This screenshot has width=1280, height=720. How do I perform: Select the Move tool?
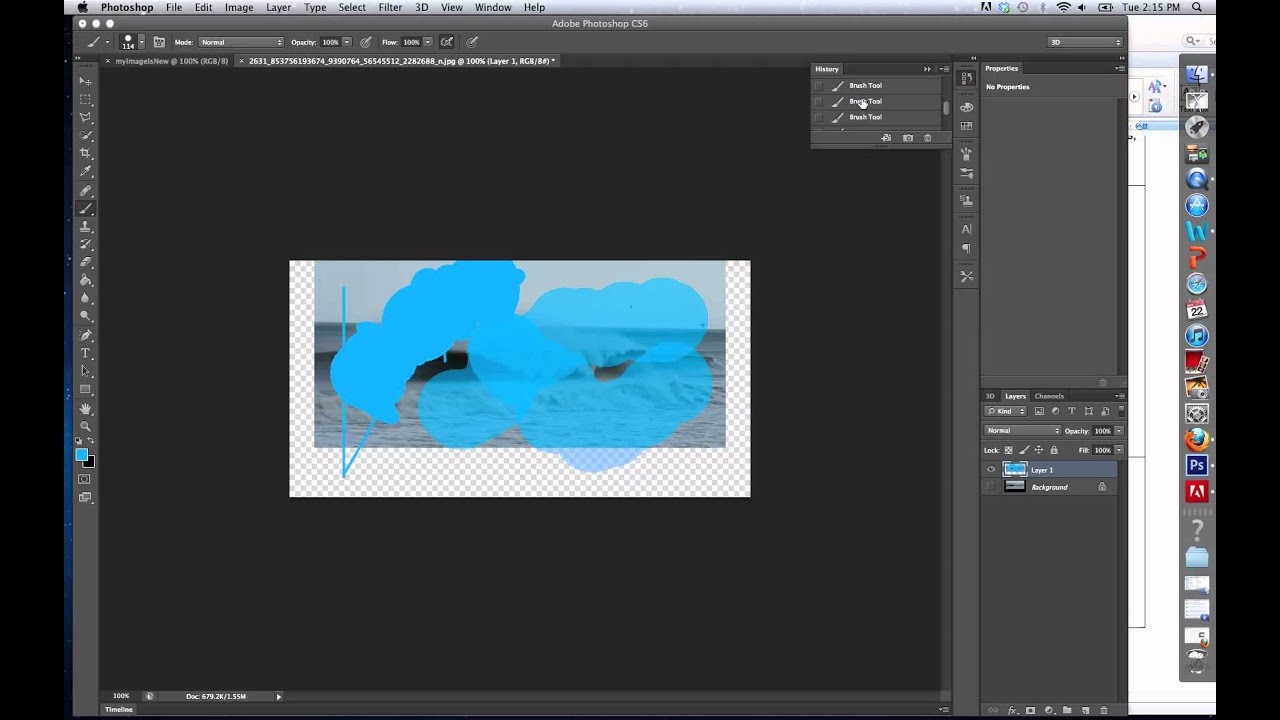click(85, 81)
